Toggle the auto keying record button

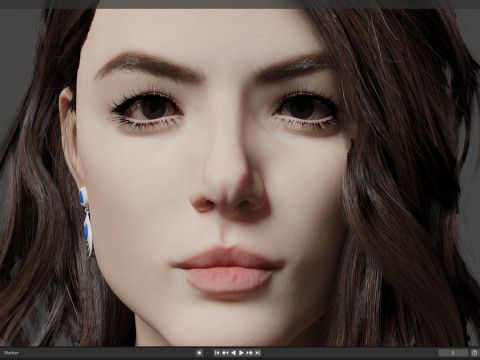[x=199, y=353]
